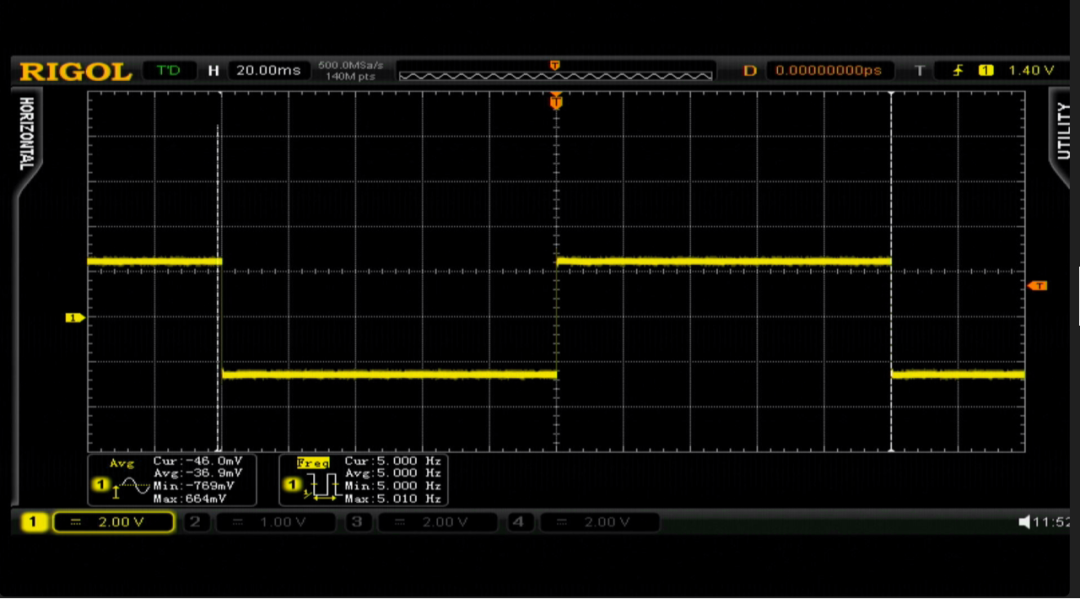This screenshot has width=1080, height=599.
Task: Click Min: -769mV reading
Action: (x=194, y=485)
